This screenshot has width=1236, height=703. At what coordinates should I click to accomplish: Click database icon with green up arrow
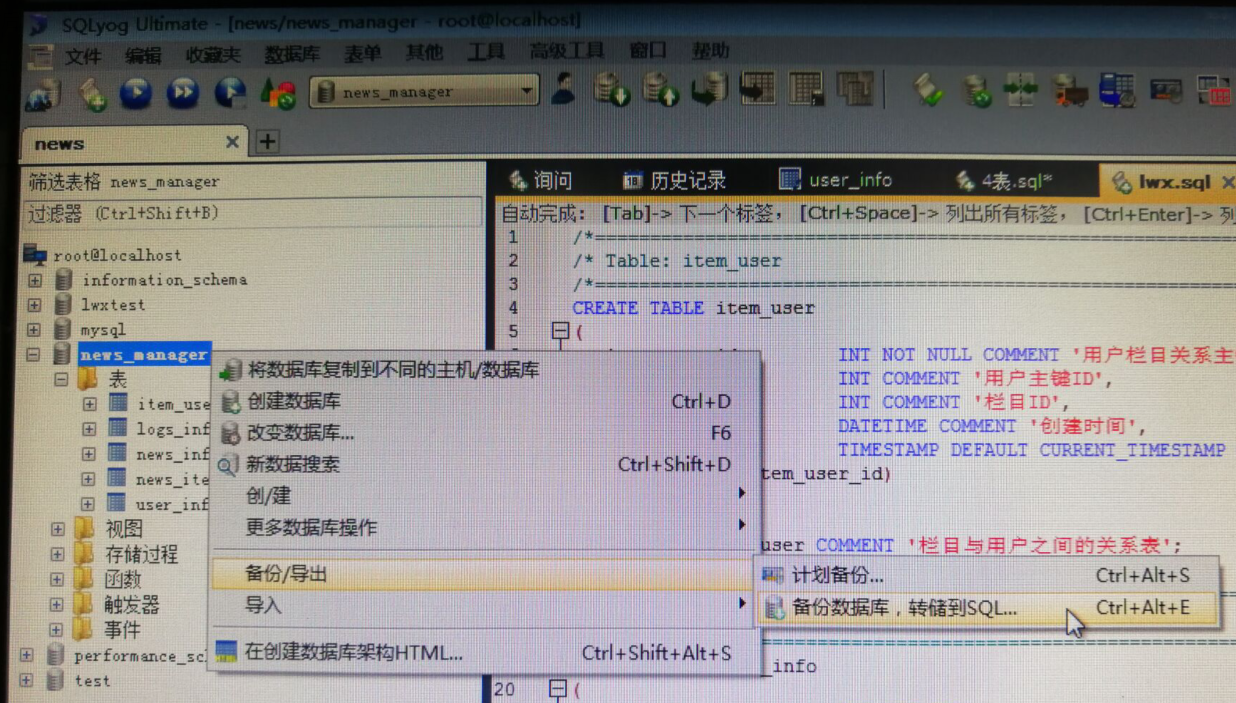(661, 90)
